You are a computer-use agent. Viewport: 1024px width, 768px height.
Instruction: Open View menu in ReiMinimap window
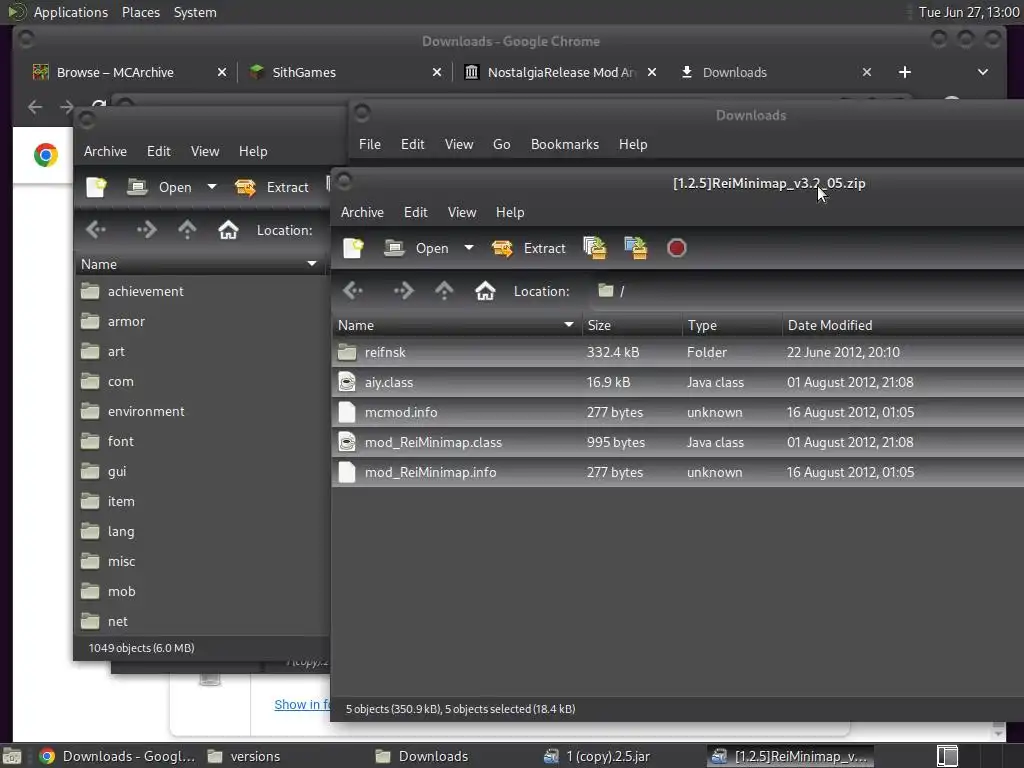[x=462, y=212]
